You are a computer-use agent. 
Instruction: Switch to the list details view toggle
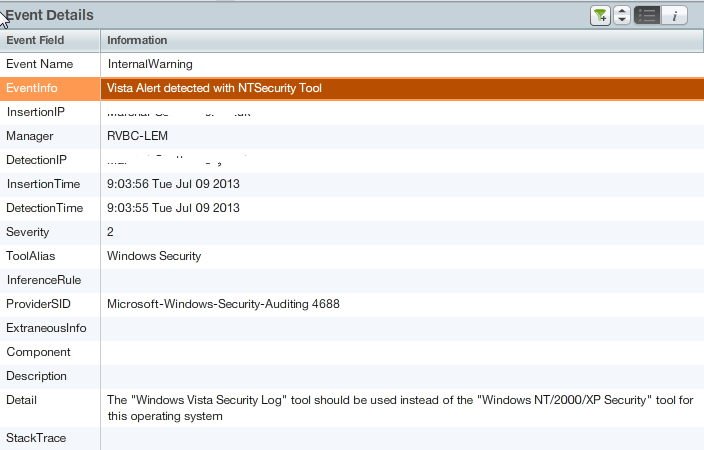click(647, 15)
